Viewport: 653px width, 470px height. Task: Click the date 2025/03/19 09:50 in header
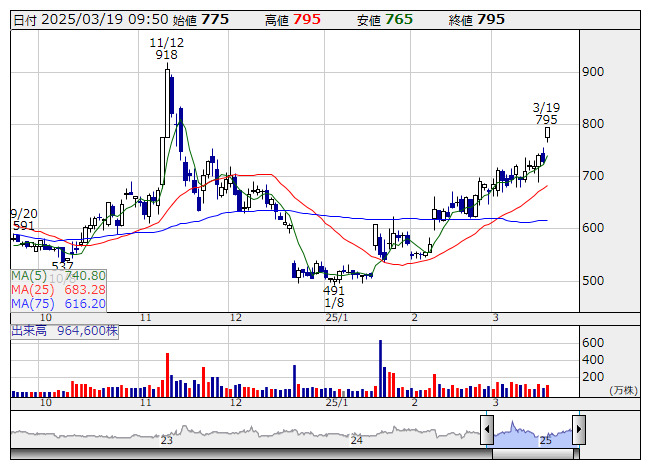pyautogui.click(x=106, y=19)
